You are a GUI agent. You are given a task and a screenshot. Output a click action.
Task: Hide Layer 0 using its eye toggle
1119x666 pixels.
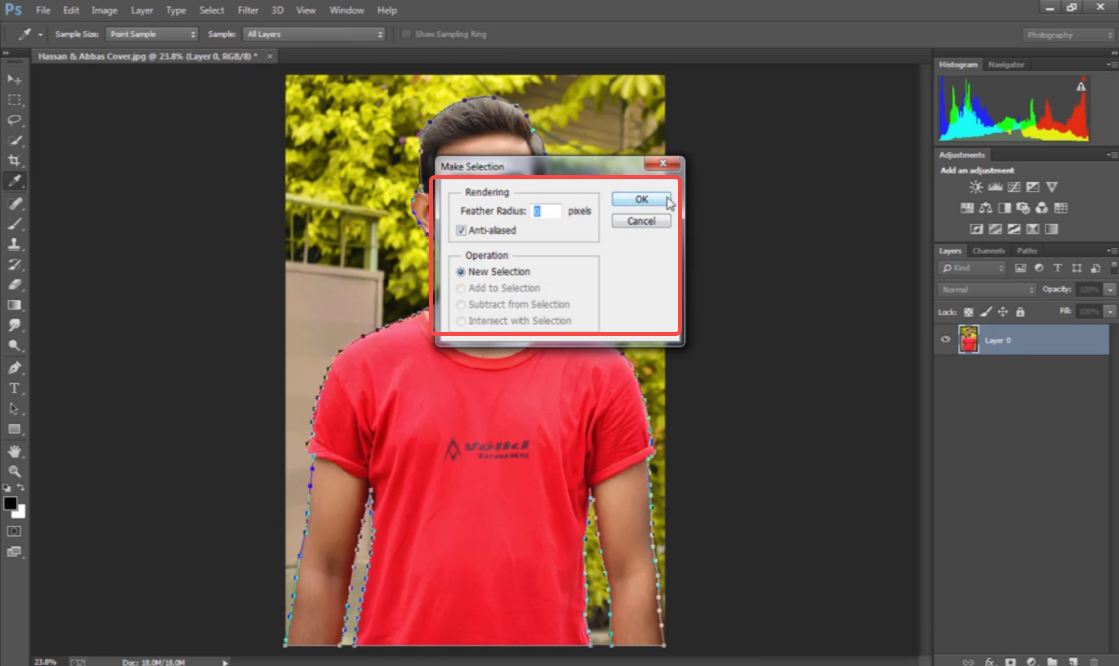point(943,339)
